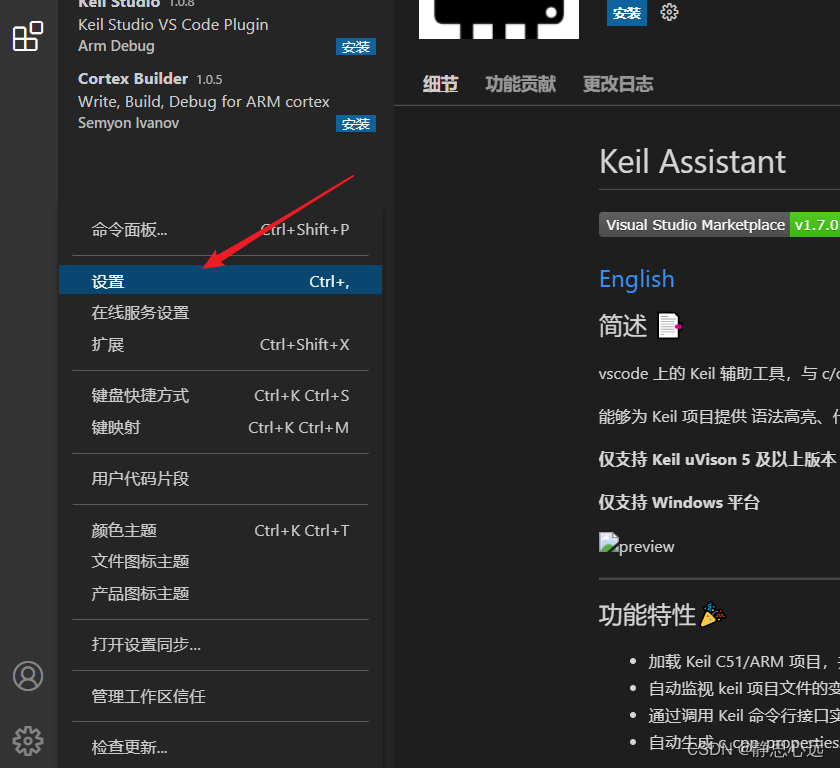The width and height of the screenshot is (840, 768).
Task: Click the broken preview image placeholder
Action: [636, 544]
